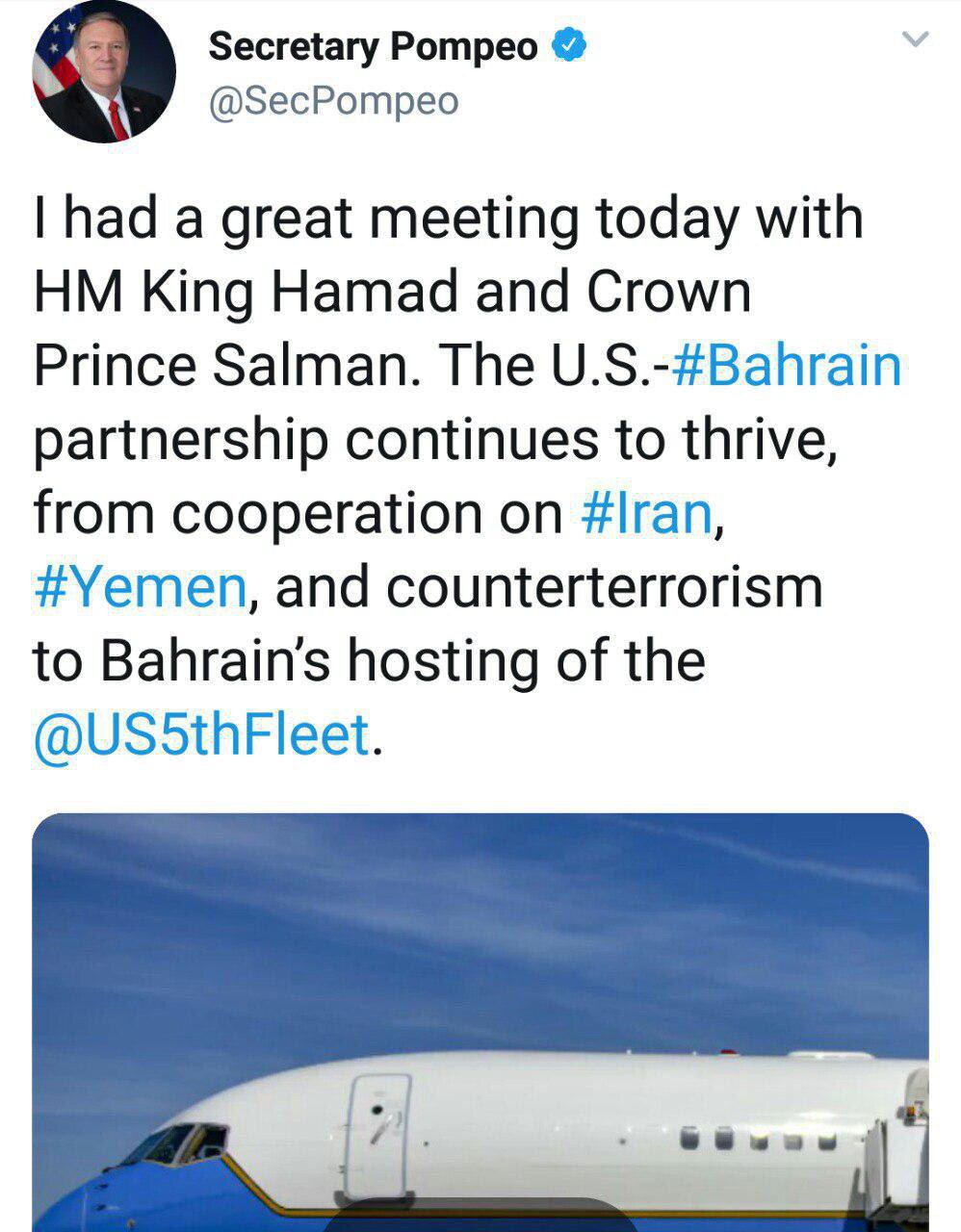This screenshot has width=961, height=1232.
Task: Select the #Yemen hashtag
Action: point(141,587)
